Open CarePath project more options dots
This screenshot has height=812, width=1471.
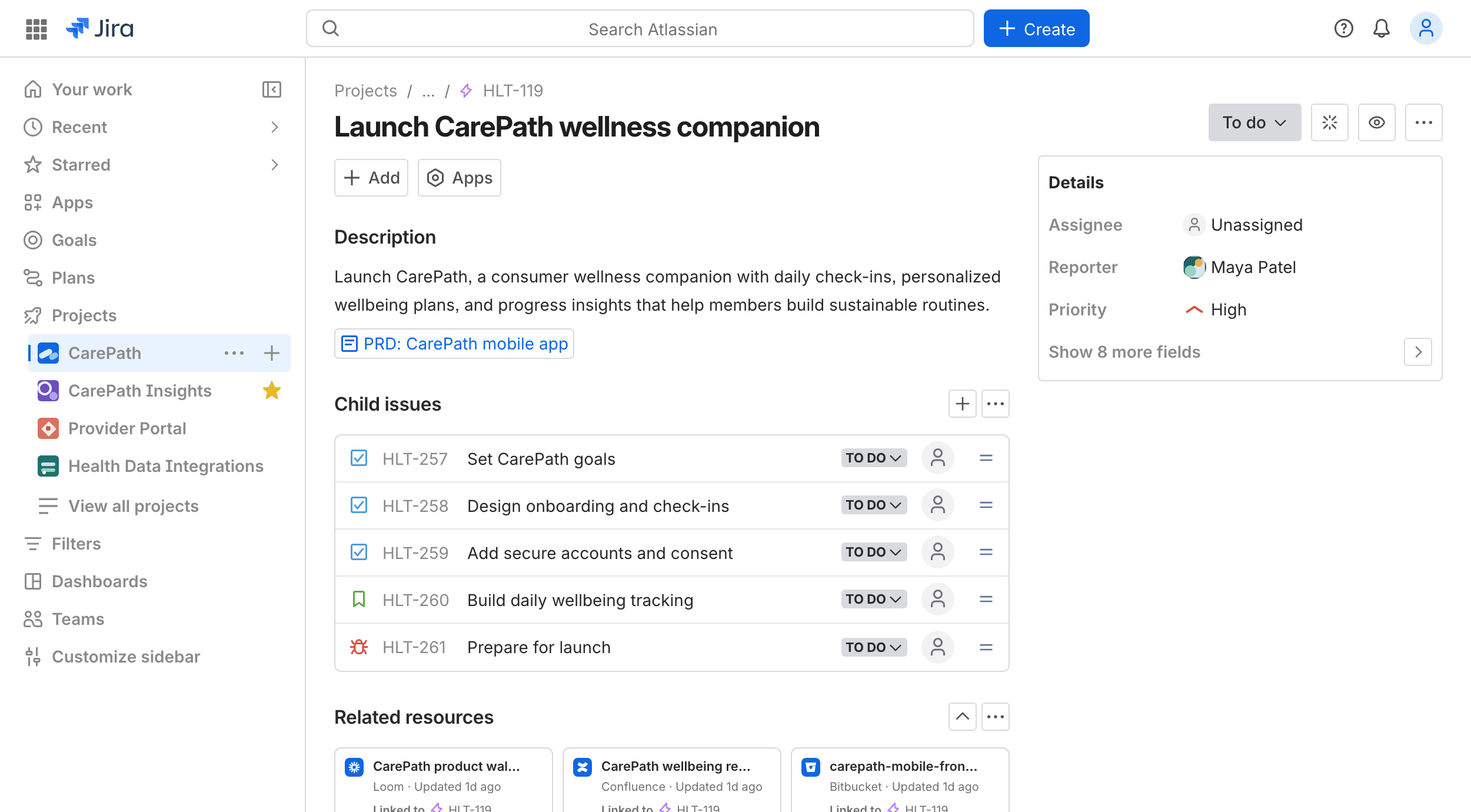(x=234, y=353)
